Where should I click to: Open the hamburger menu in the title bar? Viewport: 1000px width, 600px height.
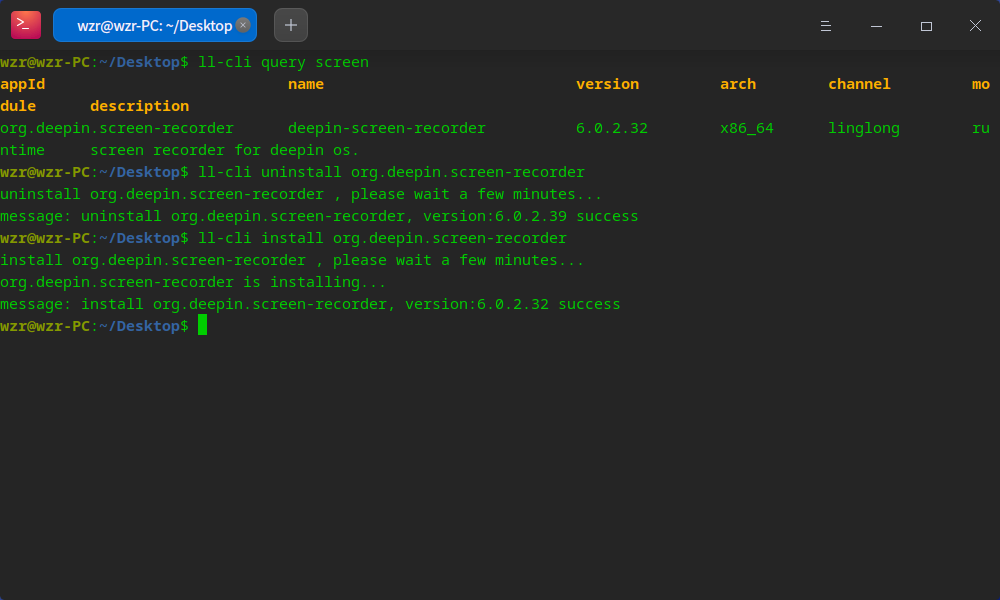pyautogui.click(x=826, y=26)
